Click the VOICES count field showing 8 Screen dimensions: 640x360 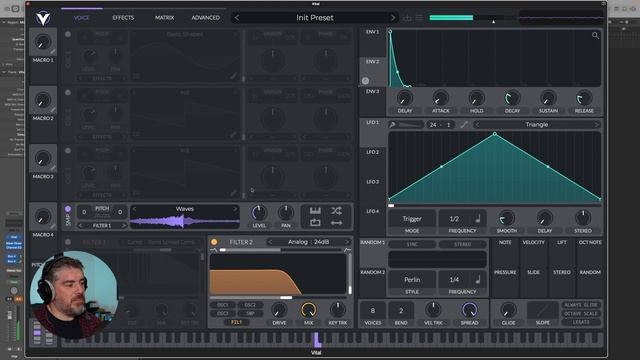[x=372, y=311]
